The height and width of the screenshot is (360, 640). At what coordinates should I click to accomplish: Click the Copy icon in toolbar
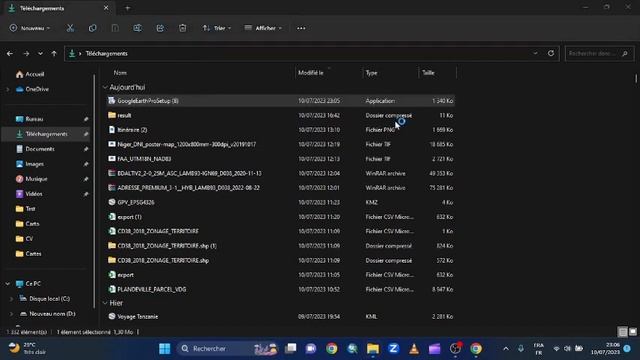click(93, 28)
